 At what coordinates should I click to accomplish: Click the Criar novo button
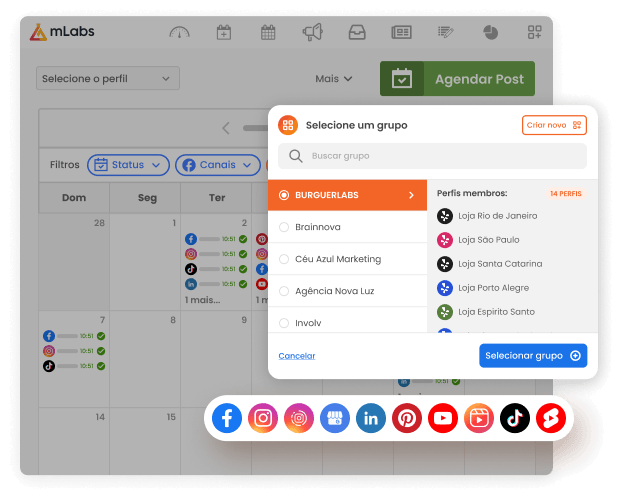click(x=554, y=125)
